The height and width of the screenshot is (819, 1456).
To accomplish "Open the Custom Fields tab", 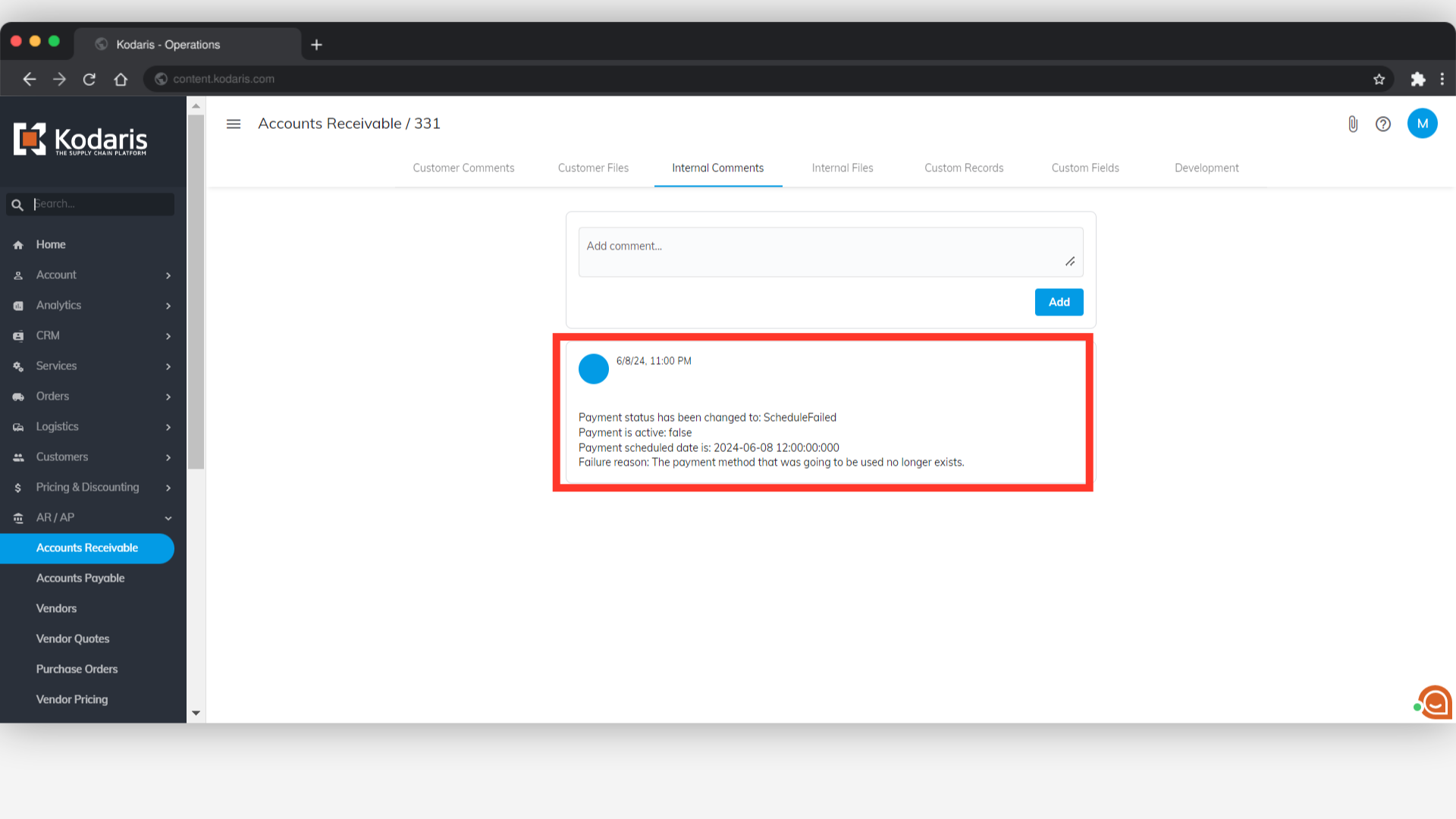I will click(x=1085, y=168).
